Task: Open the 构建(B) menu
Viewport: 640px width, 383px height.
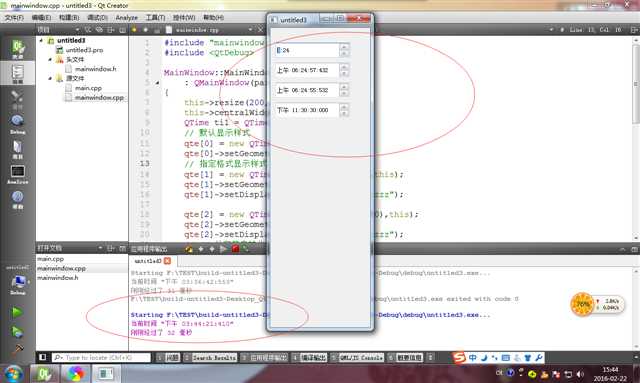Action: (69, 18)
